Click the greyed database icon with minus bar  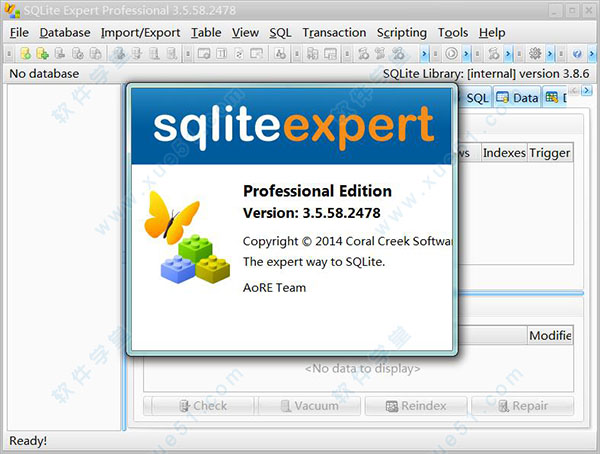click(x=59, y=54)
